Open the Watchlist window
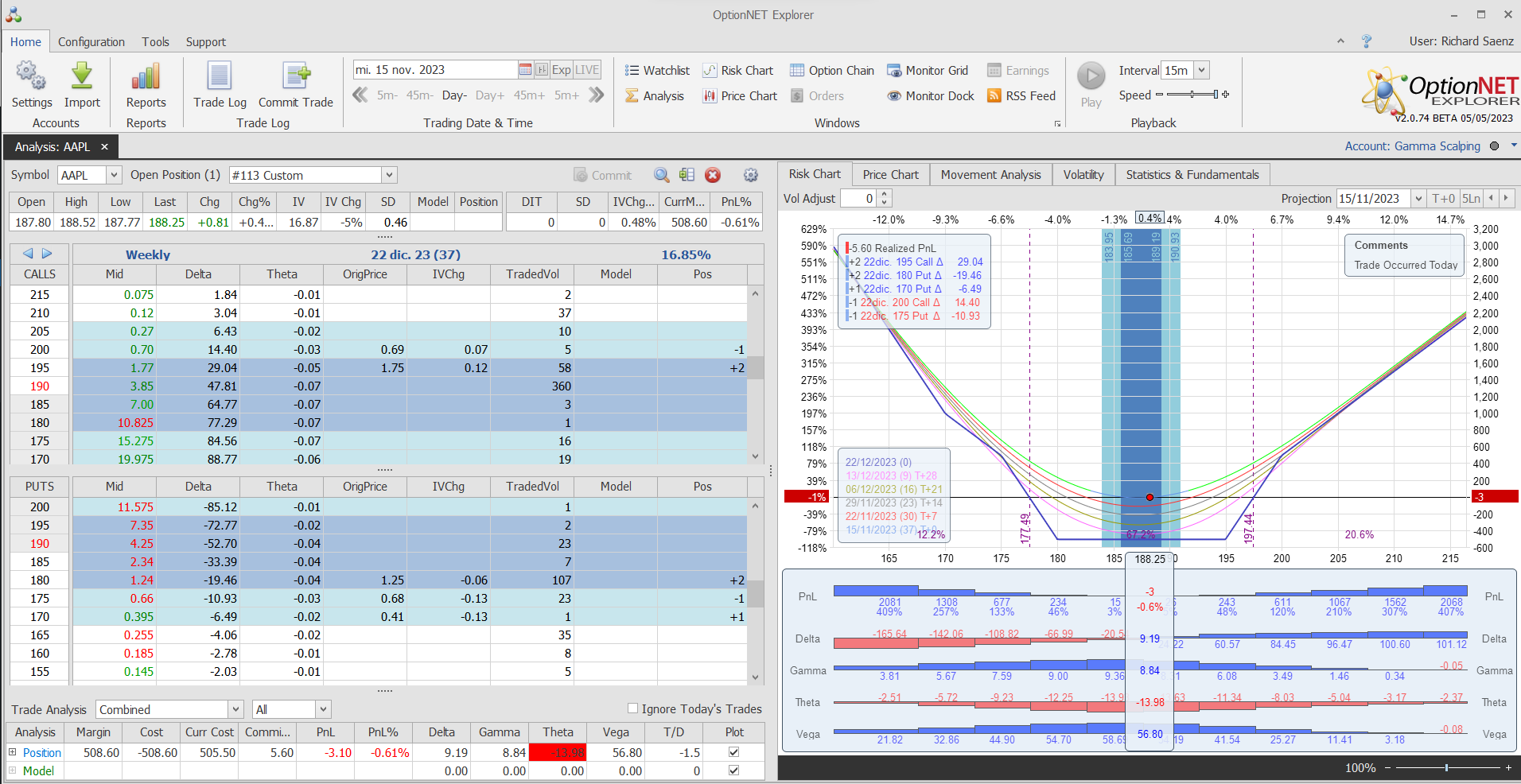The width and height of the screenshot is (1521, 784). (657, 70)
